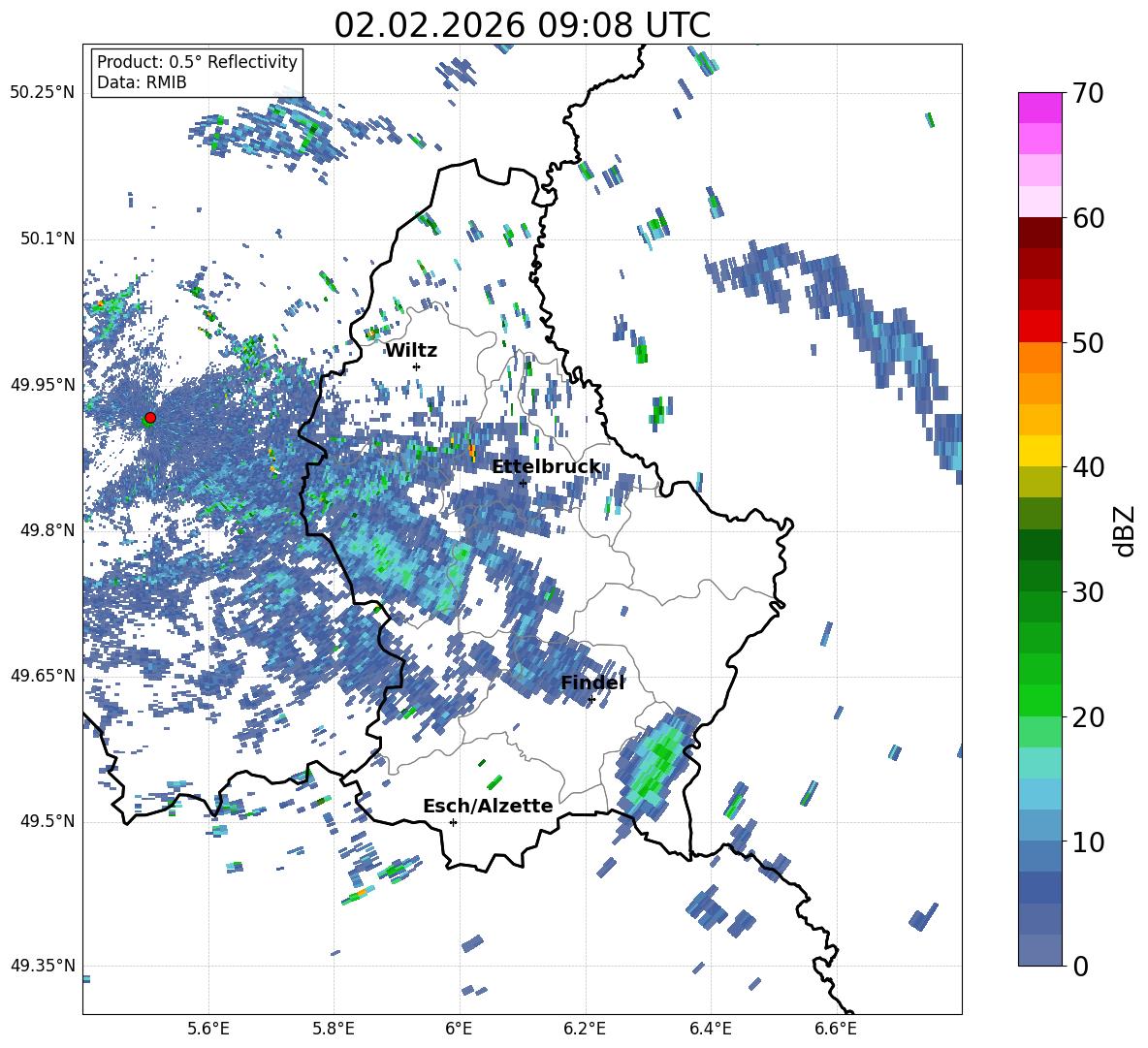Click the 49.65°N latitude label
Image resolution: width=1148 pixels, height=1048 pixels.
[x=43, y=675]
